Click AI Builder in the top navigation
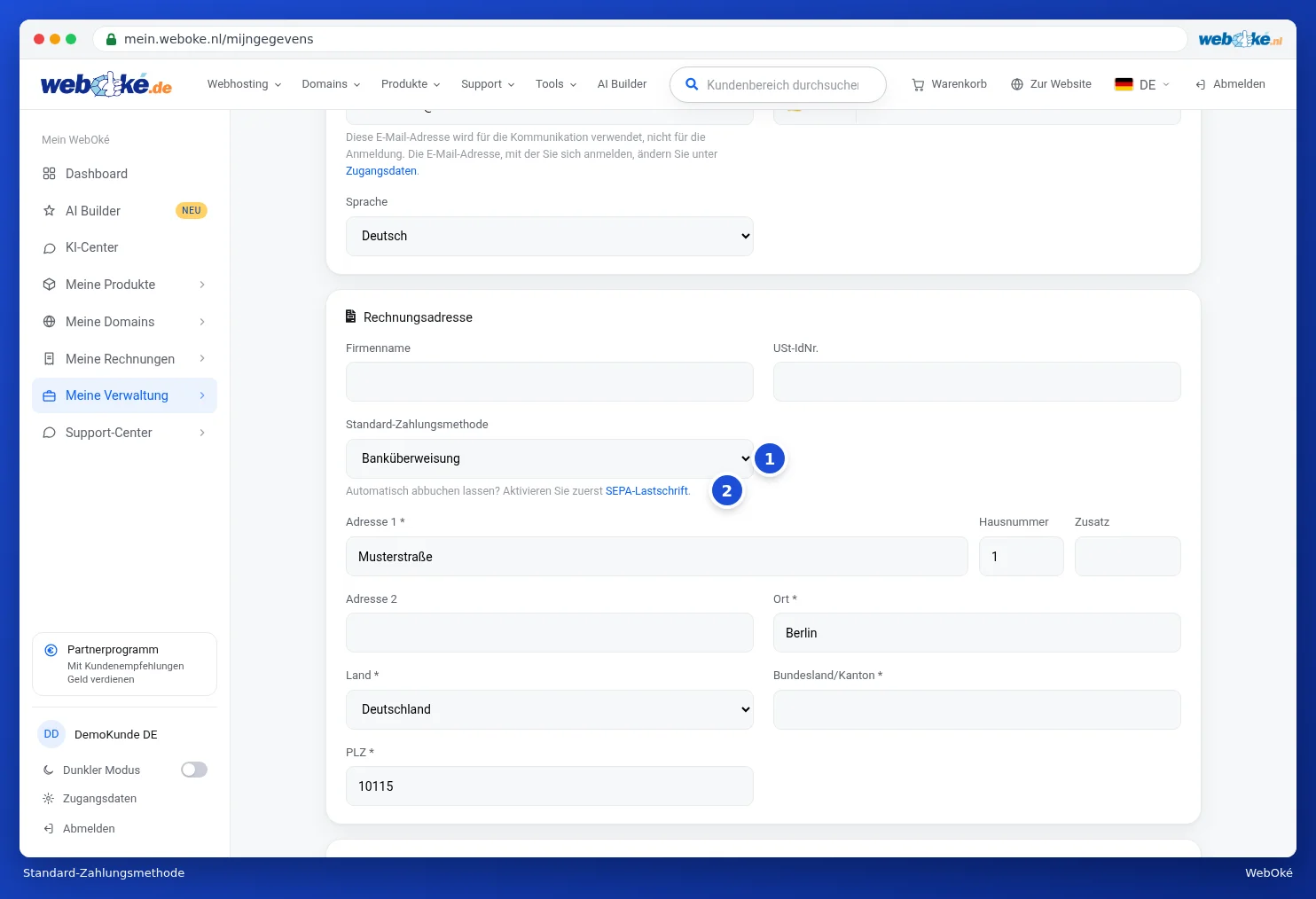 622,84
